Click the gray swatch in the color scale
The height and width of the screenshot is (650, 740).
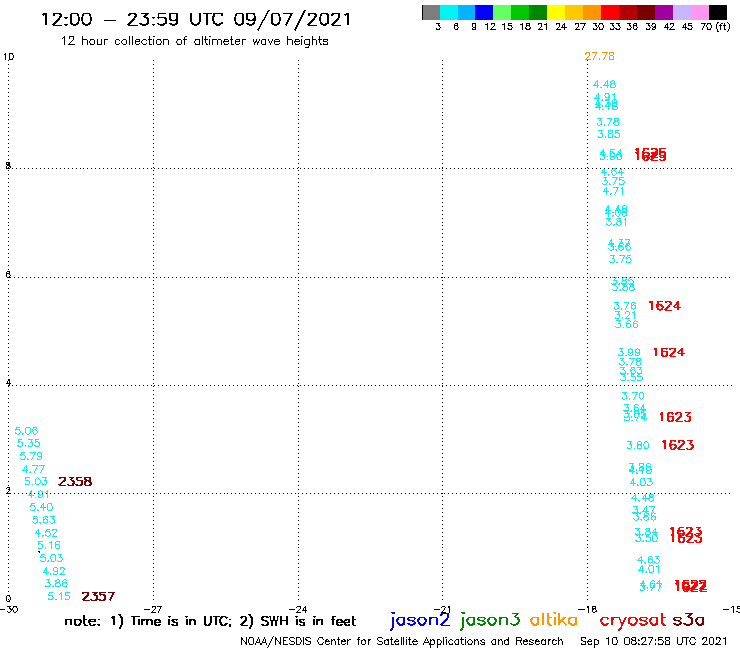point(431,13)
